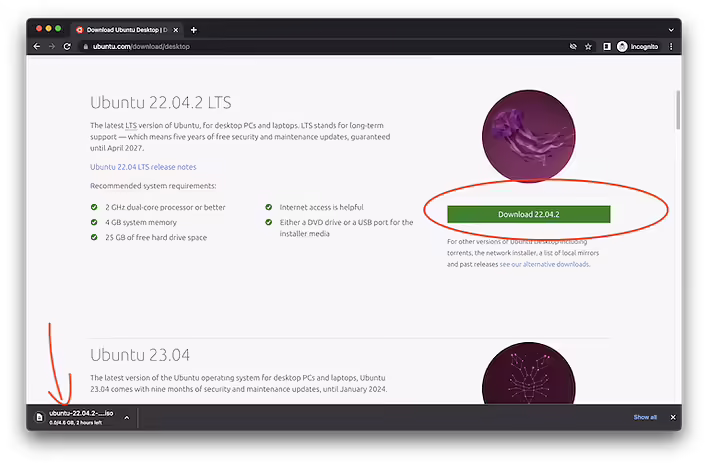Image resolution: width=708 pixels, height=466 pixels.
Task: Click the page vertical scrollbar
Action: coord(678,110)
